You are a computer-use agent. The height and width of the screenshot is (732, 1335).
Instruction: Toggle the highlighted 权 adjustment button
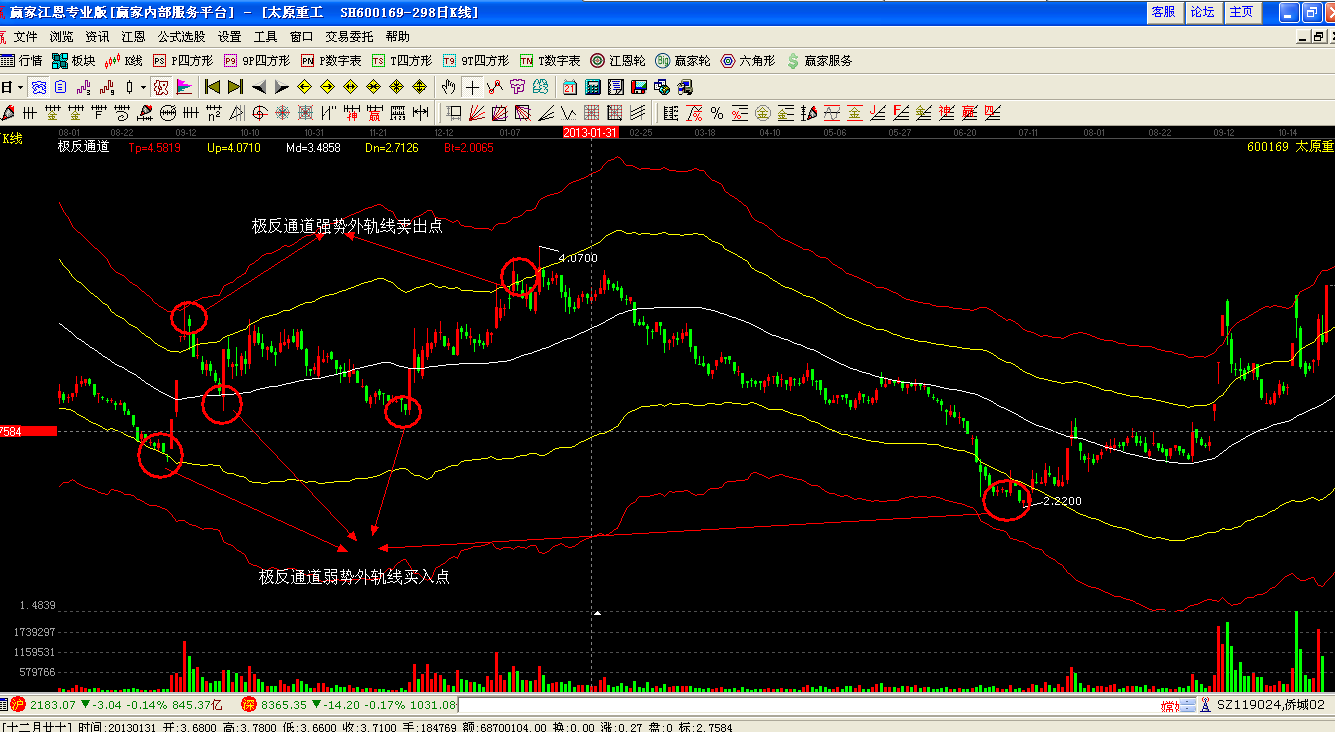point(160,87)
